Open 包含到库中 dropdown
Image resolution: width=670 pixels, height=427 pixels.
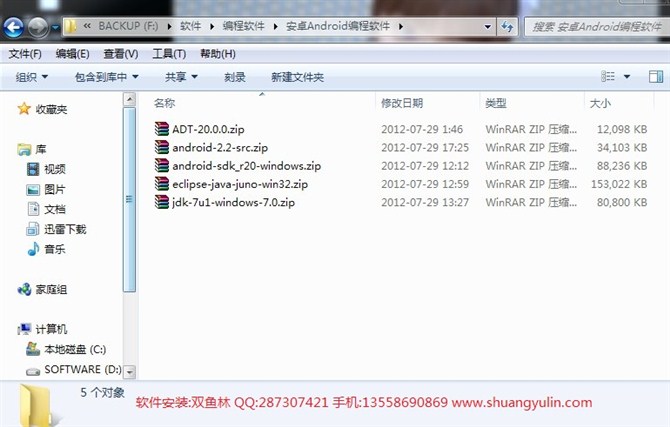pyautogui.click(x=107, y=77)
